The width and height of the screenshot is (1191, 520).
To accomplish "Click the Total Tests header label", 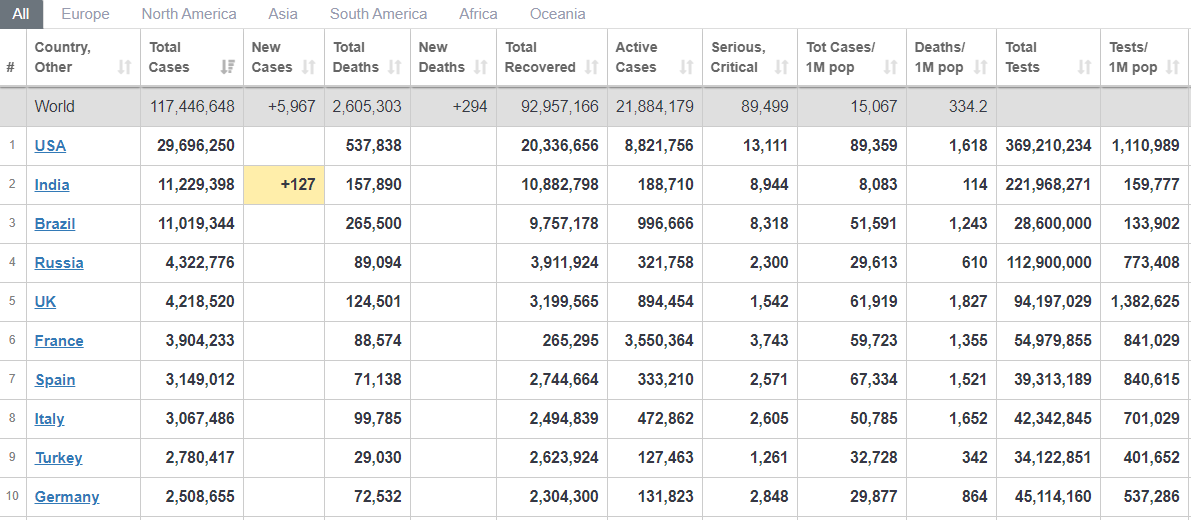I will [1022, 57].
